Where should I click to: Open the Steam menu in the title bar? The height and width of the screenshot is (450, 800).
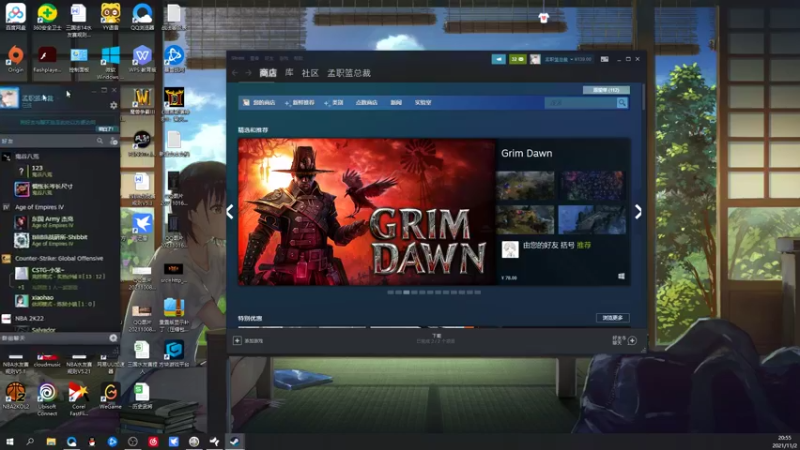pyautogui.click(x=238, y=58)
